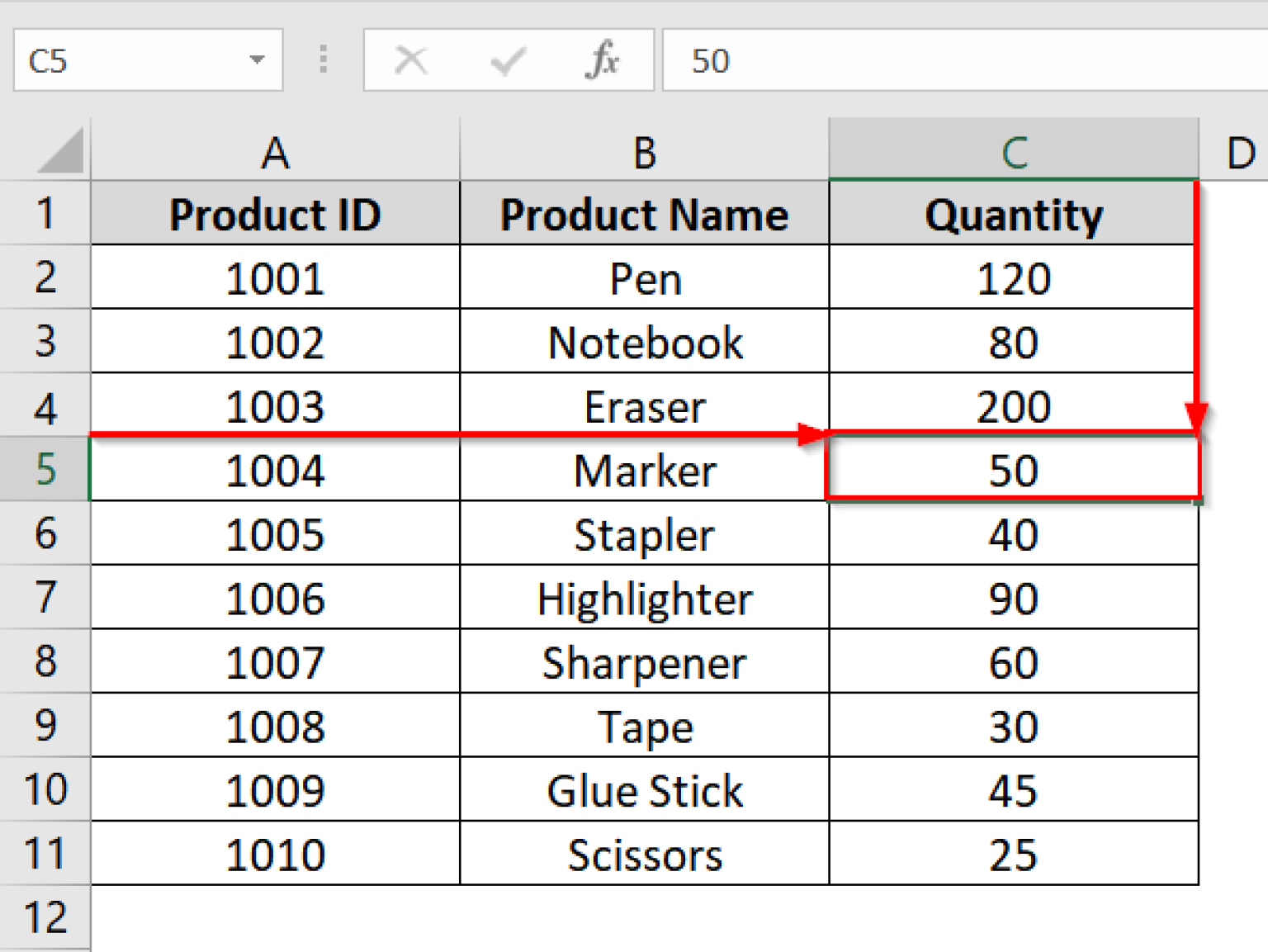Select column D header
This screenshot has width=1268, height=952.
tap(1240, 151)
